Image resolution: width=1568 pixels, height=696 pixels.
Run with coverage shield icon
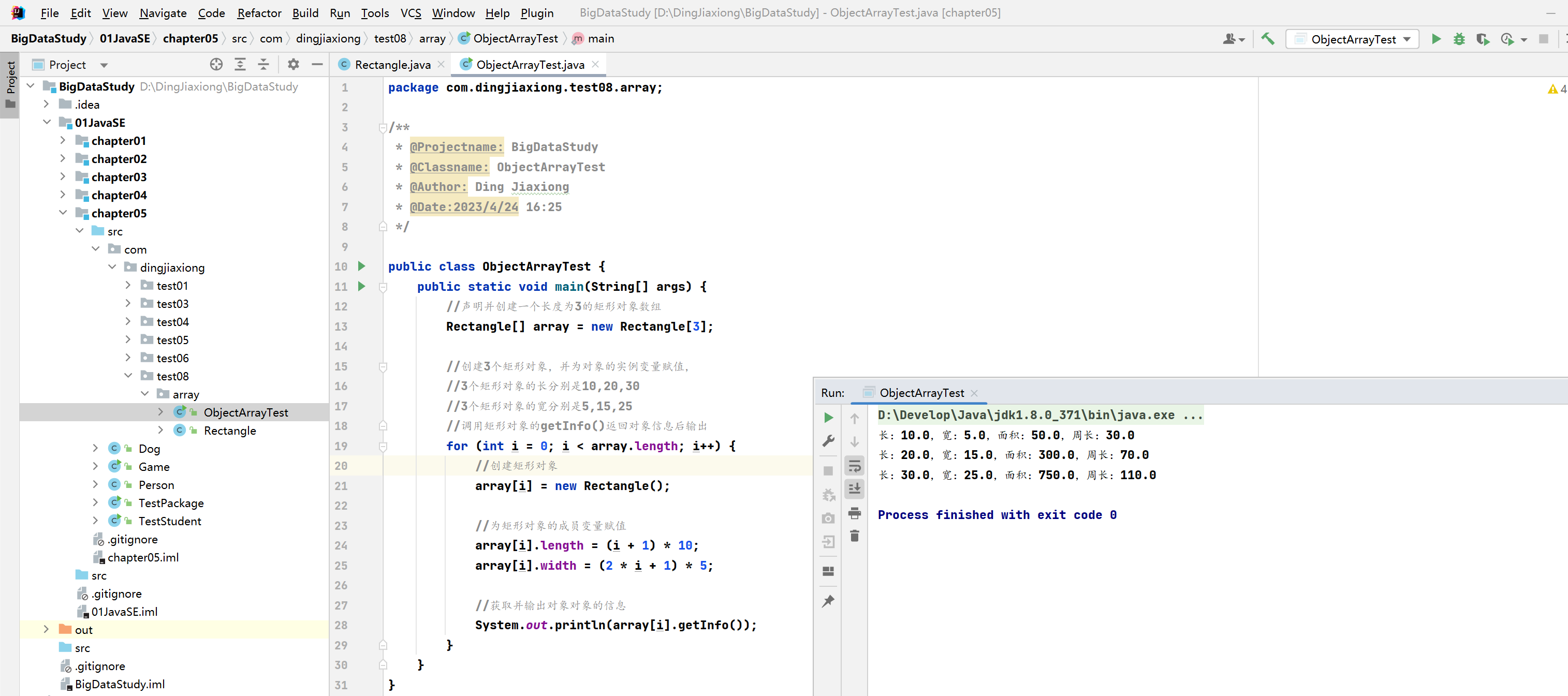pos(1482,39)
